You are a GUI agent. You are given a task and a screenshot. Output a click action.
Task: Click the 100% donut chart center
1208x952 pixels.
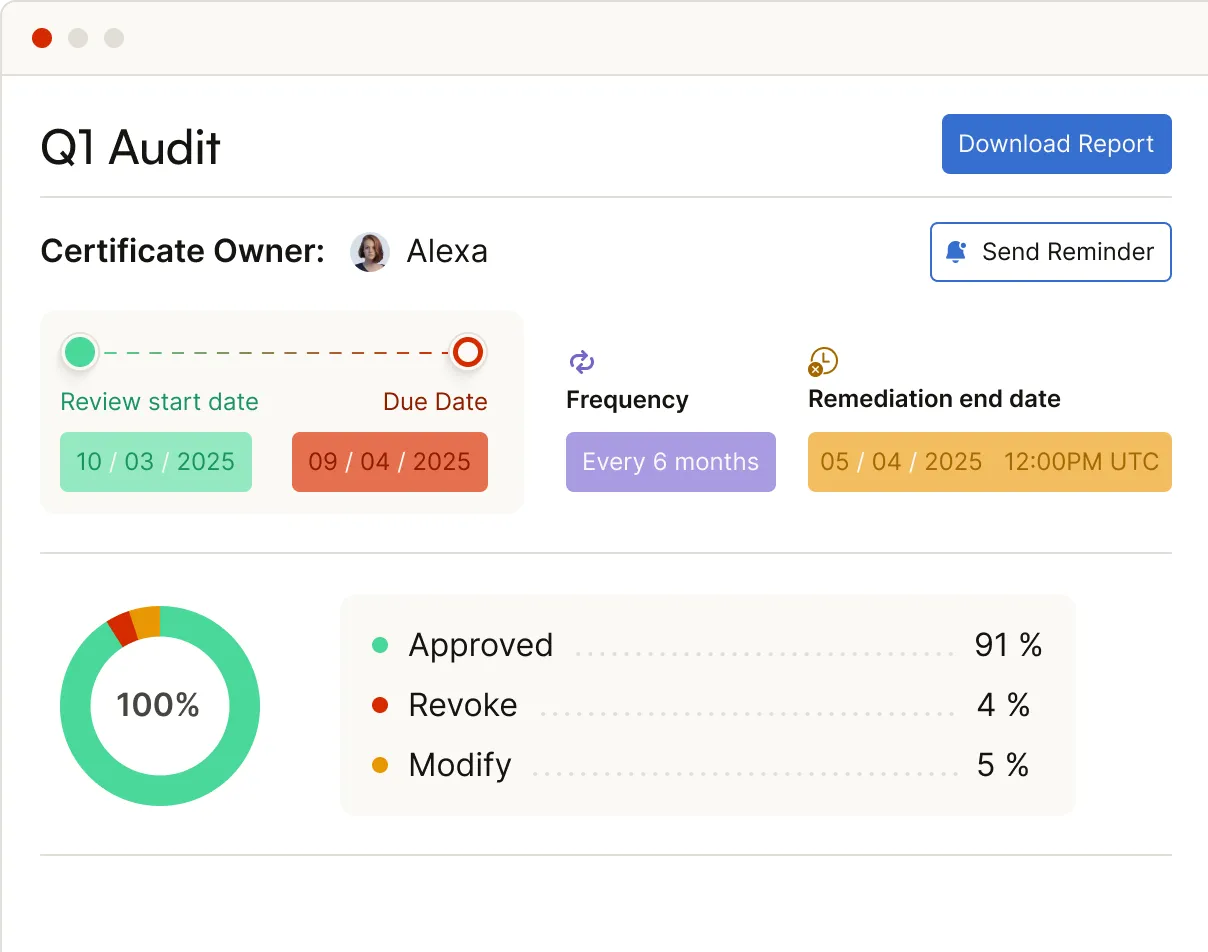(x=159, y=706)
